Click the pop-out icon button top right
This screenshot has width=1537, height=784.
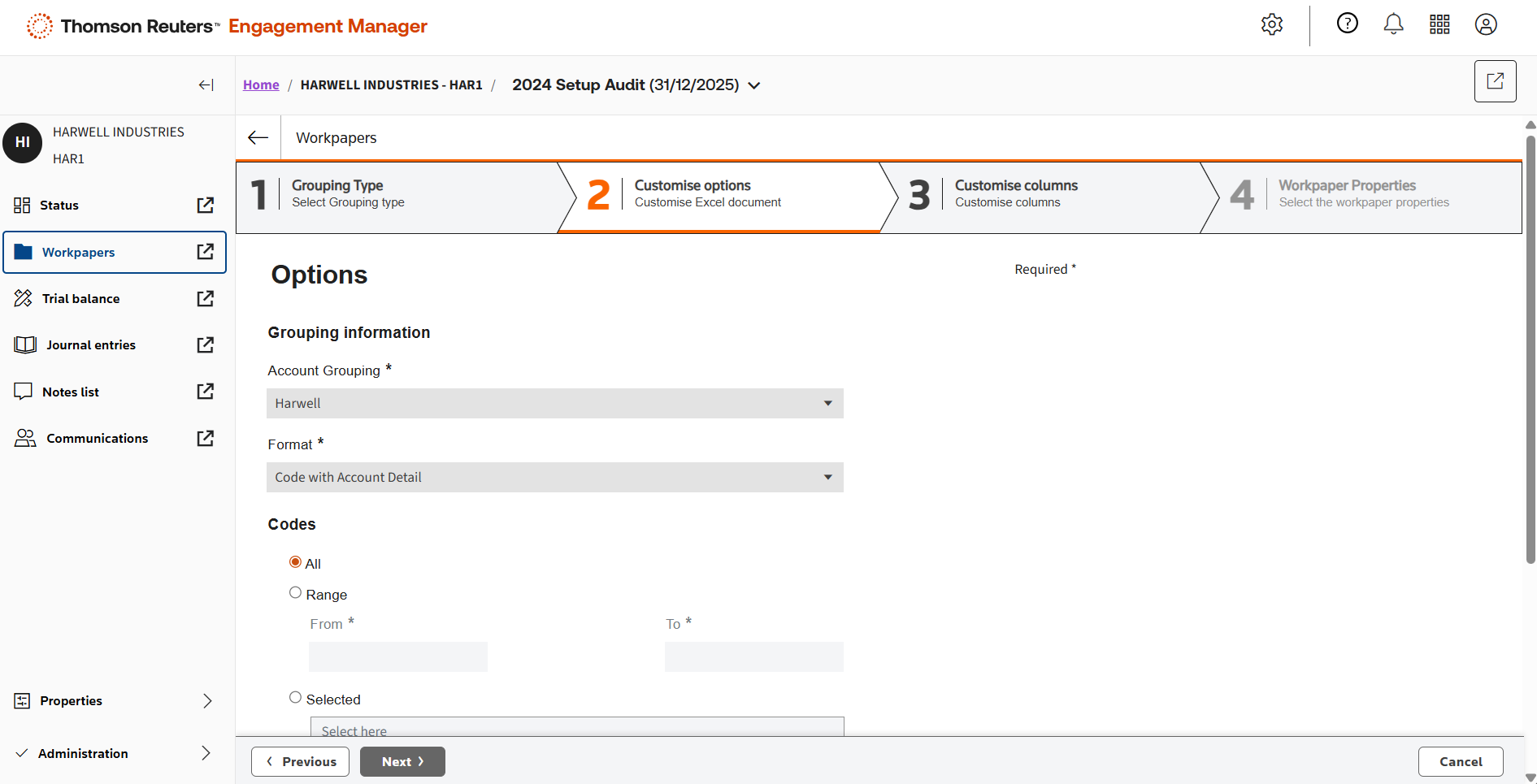pyautogui.click(x=1495, y=81)
